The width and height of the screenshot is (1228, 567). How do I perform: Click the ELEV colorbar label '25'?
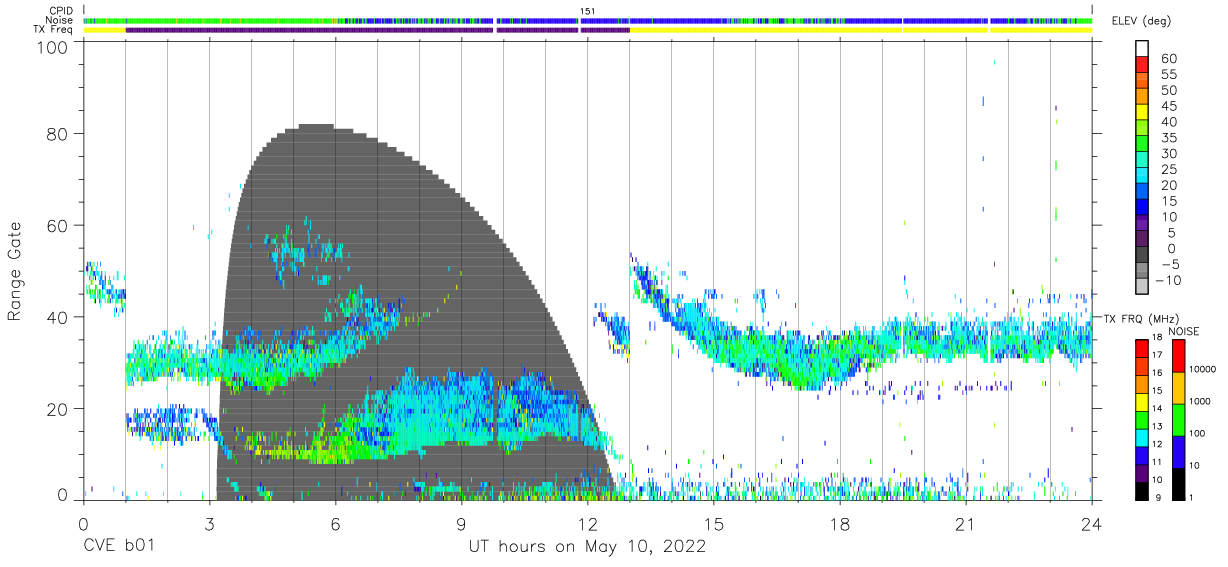(x=1168, y=170)
